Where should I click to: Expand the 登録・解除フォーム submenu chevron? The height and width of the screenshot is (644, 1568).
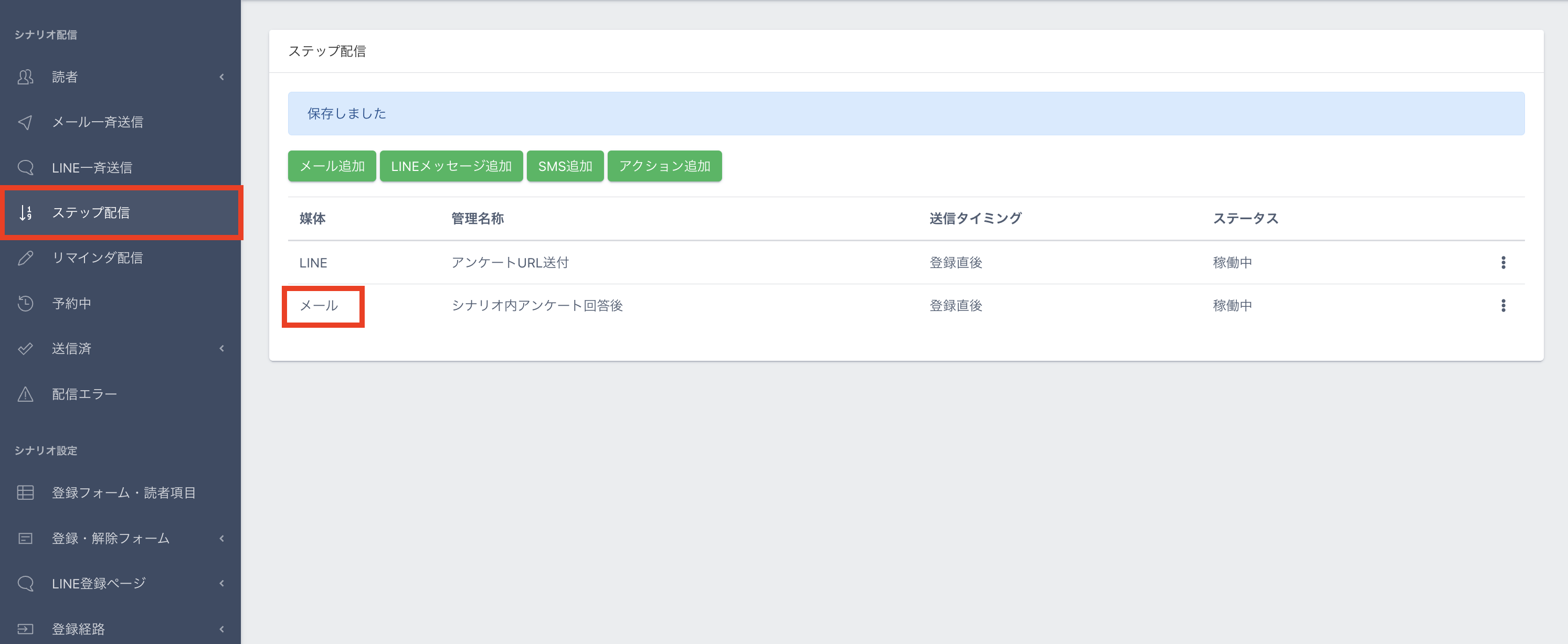[221, 538]
